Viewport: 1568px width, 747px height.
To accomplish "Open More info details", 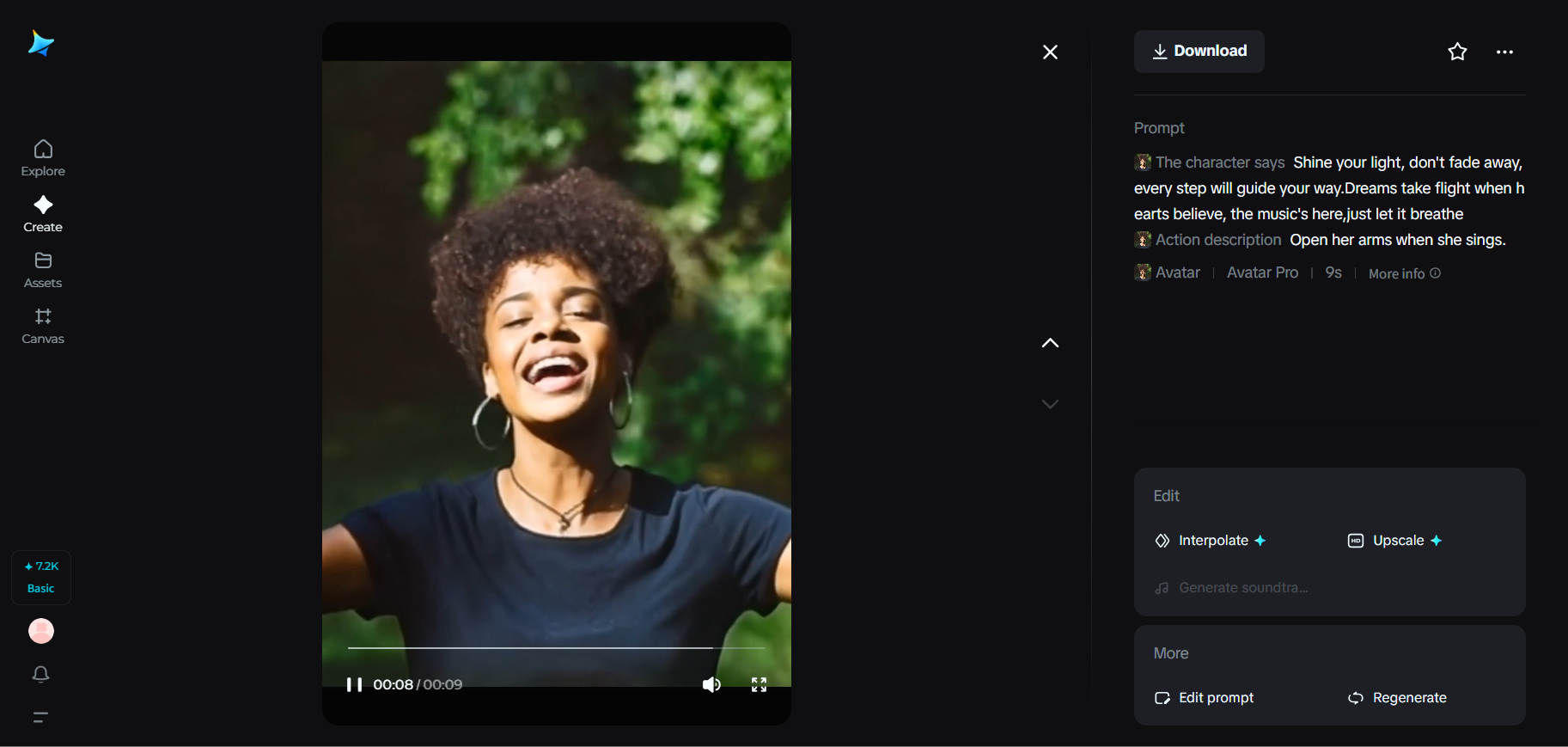I will pyautogui.click(x=1403, y=273).
